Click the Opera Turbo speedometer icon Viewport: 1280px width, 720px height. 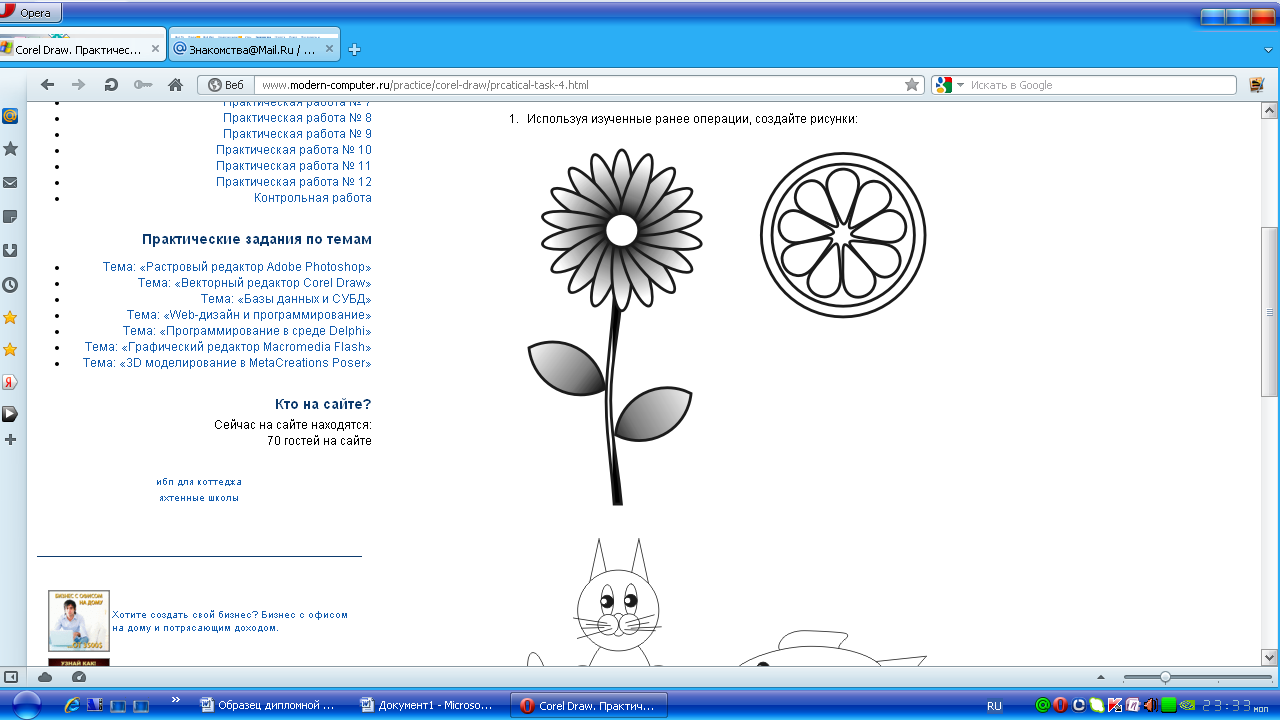point(79,677)
